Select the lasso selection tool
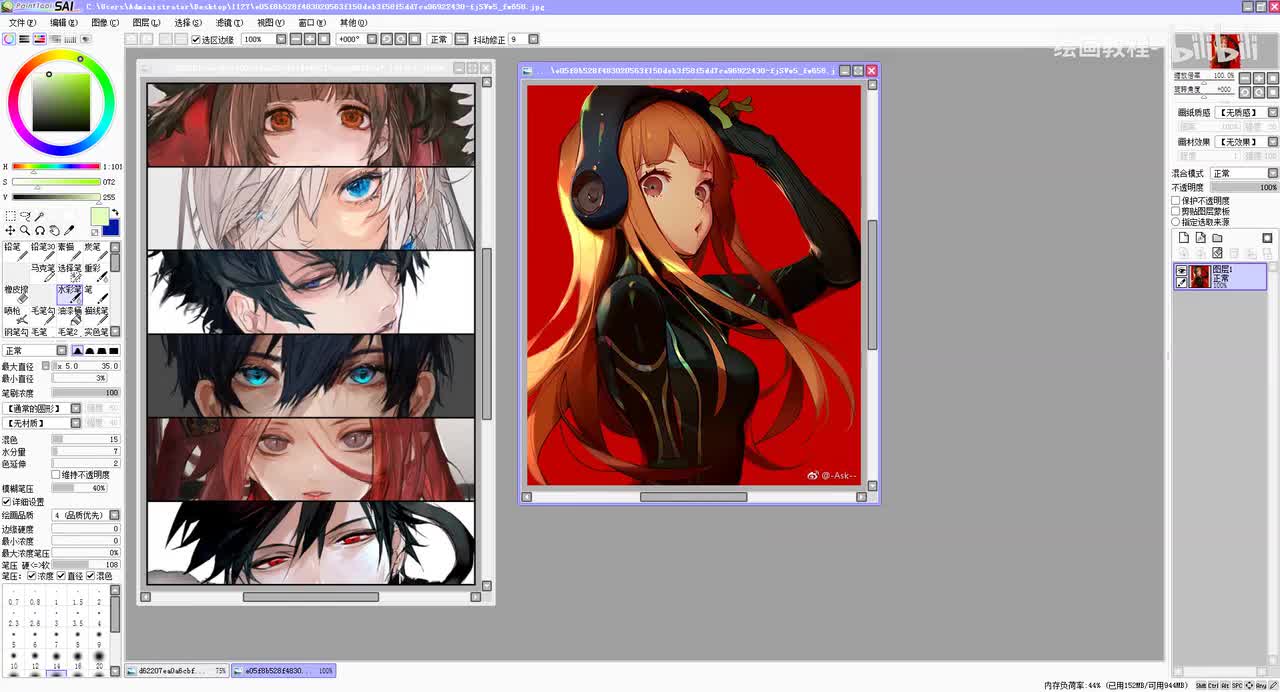The width and height of the screenshot is (1280, 692). point(25,216)
